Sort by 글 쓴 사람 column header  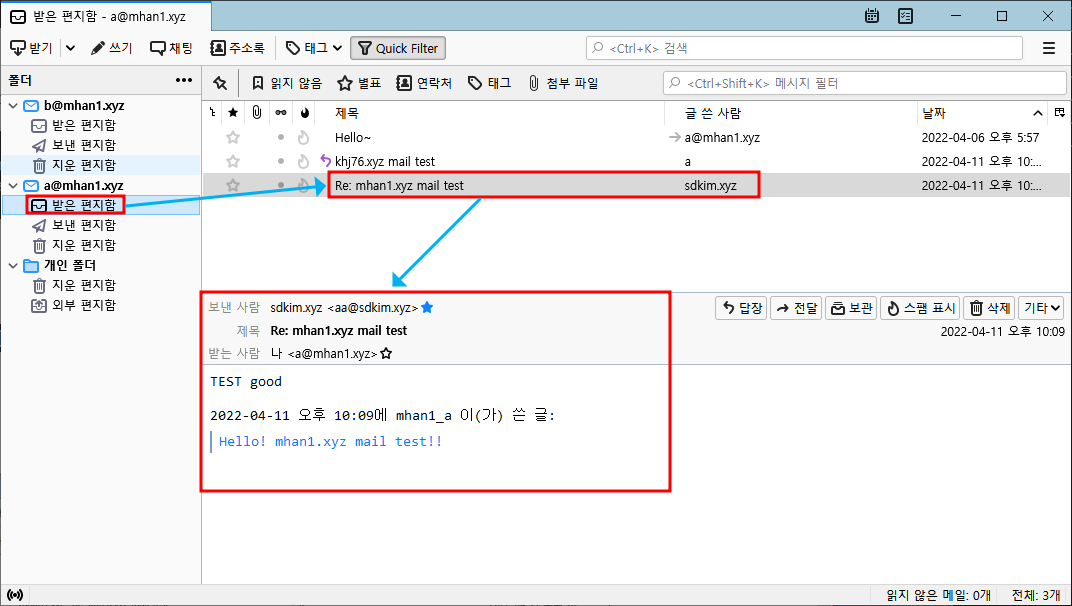click(x=791, y=113)
